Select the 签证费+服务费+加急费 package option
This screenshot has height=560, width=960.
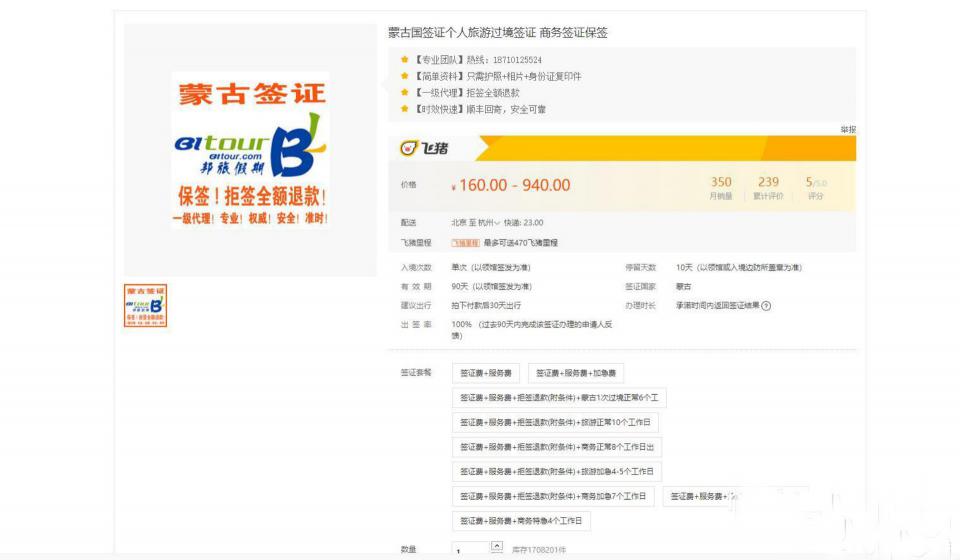click(x=576, y=373)
